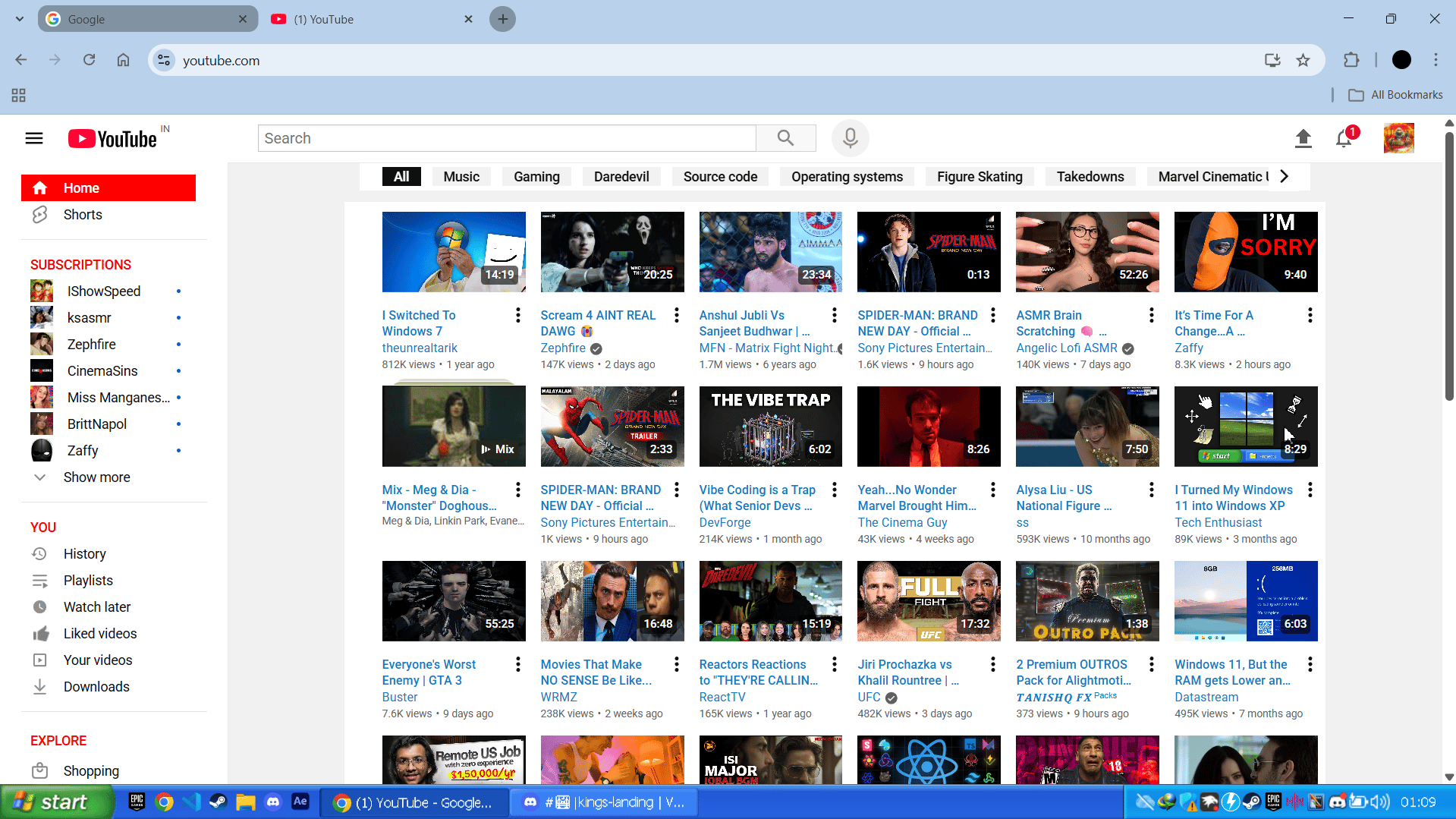Open the notifications bell
1456x819 pixels.
(x=1344, y=138)
